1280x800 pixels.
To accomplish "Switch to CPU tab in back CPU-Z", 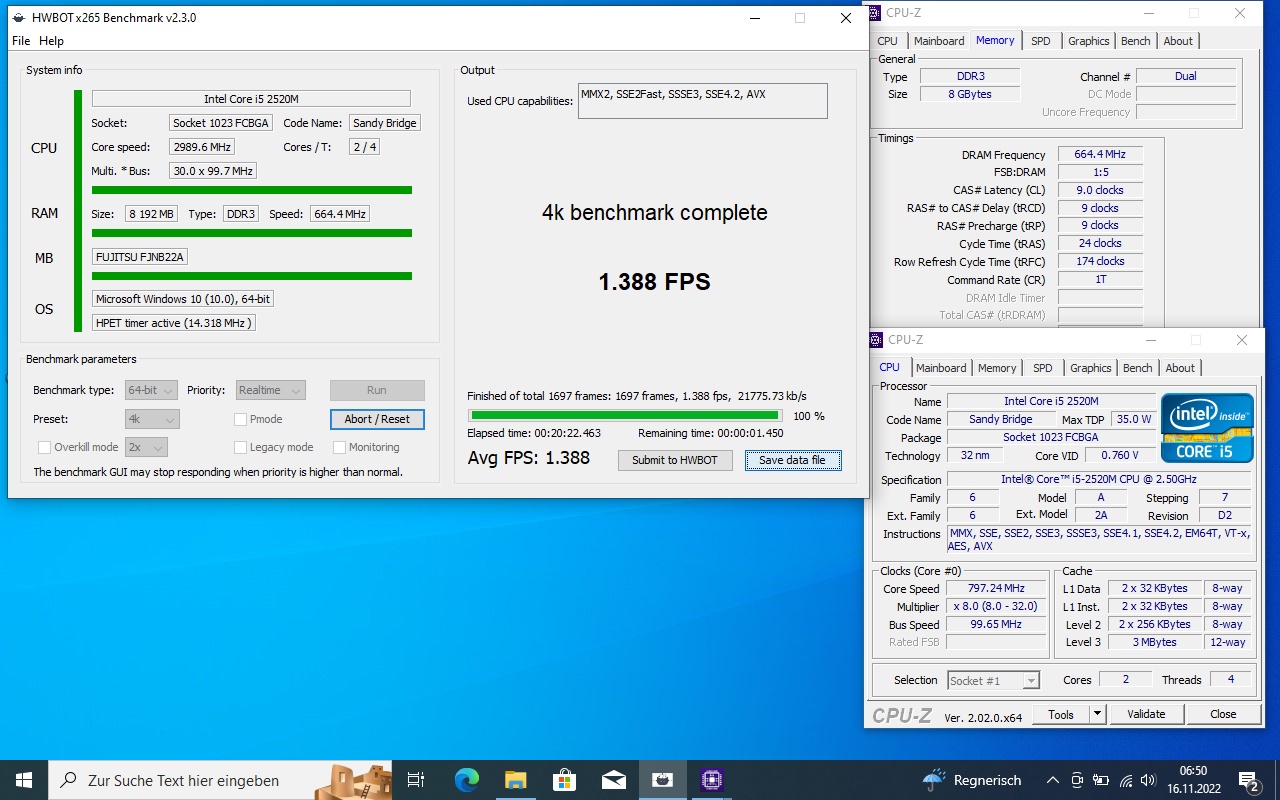I will [x=887, y=41].
